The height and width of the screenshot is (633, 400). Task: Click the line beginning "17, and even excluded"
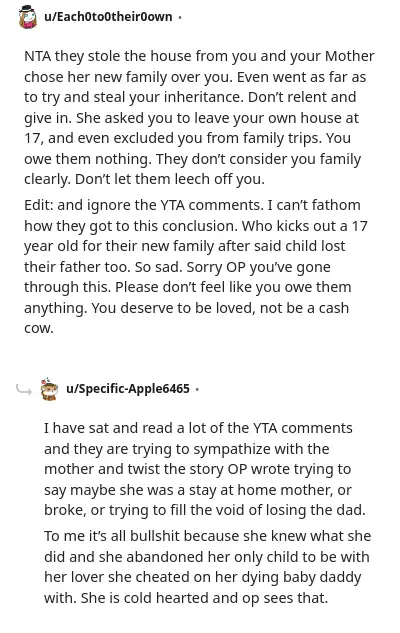click(x=187, y=138)
